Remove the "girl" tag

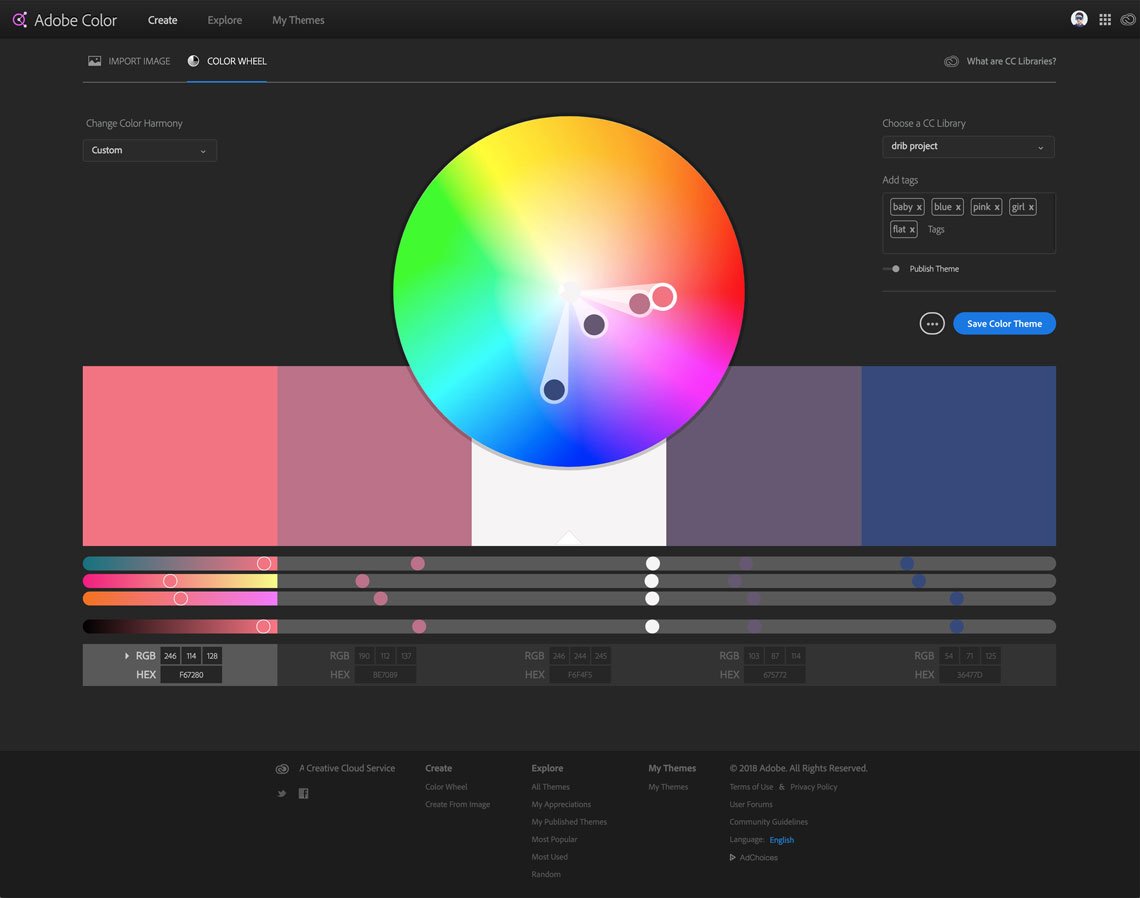(x=1031, y=207)
